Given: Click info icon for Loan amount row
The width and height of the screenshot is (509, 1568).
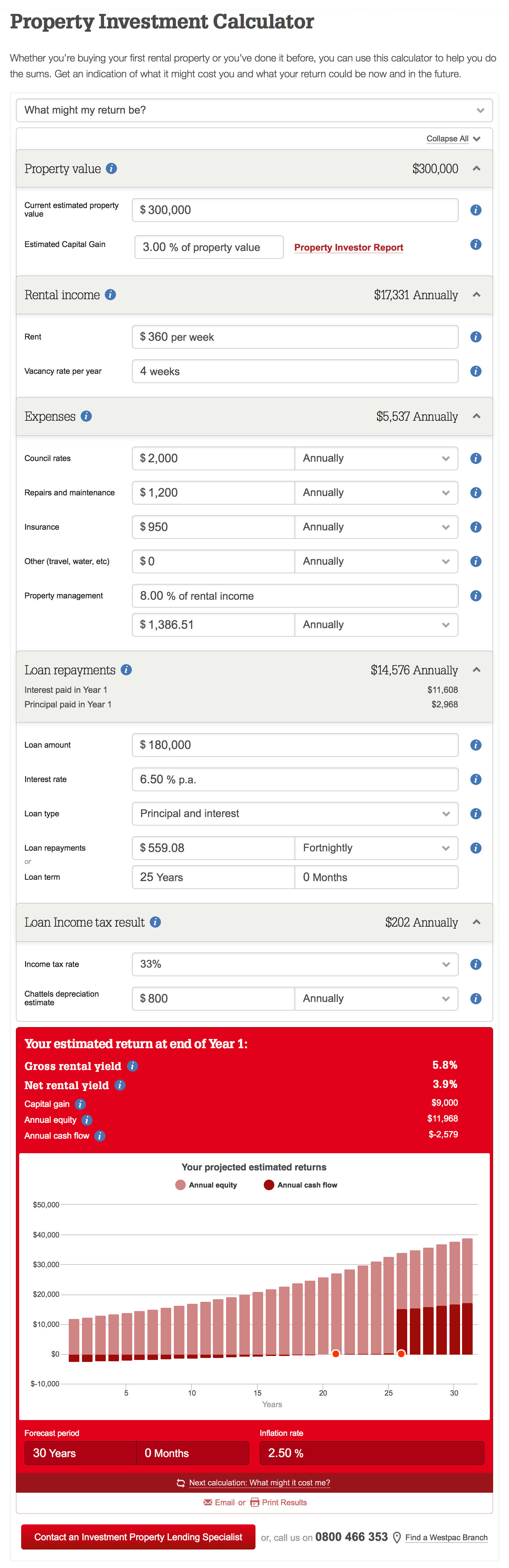Looking at the screenshot, I should click(x=476, y=745).
